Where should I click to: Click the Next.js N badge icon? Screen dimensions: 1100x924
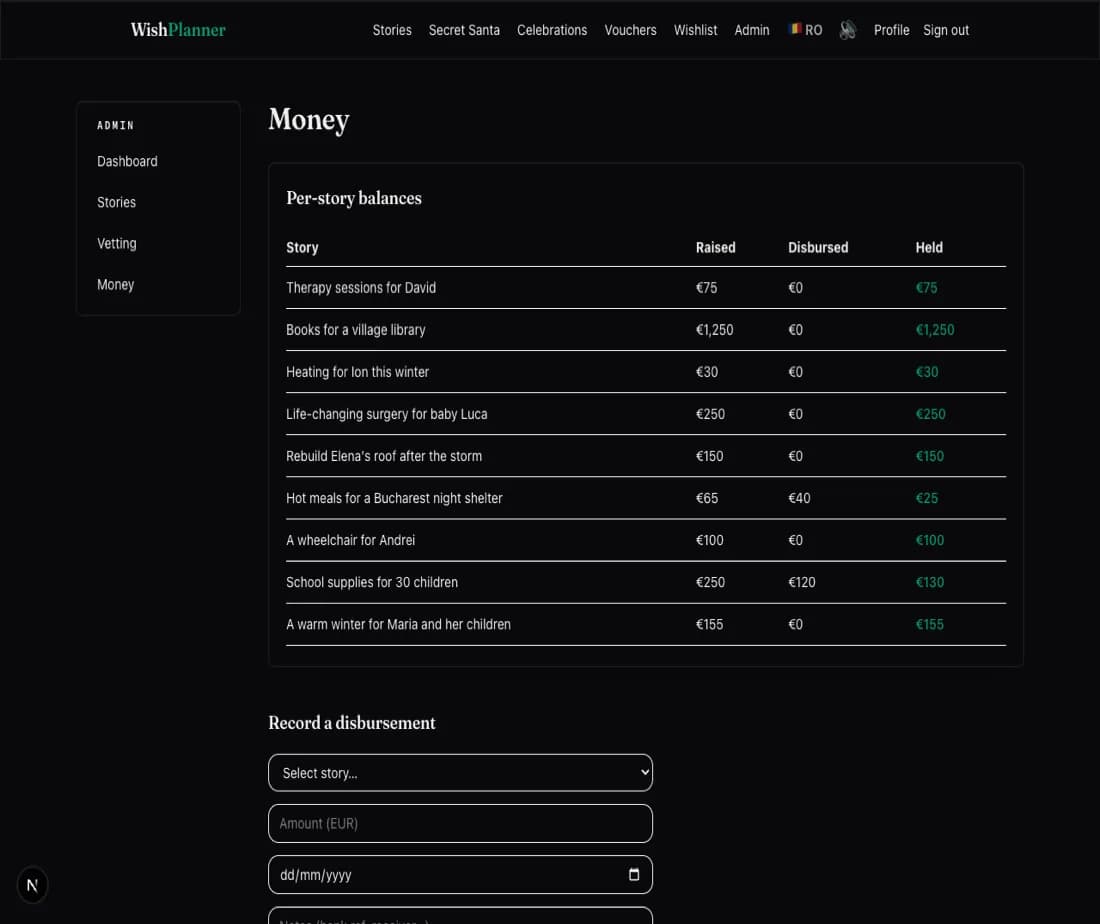tap(32, 885)
